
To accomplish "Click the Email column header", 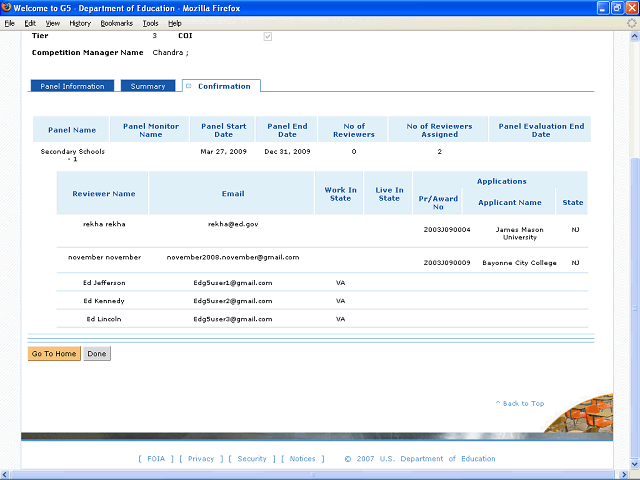I will 233,193.
